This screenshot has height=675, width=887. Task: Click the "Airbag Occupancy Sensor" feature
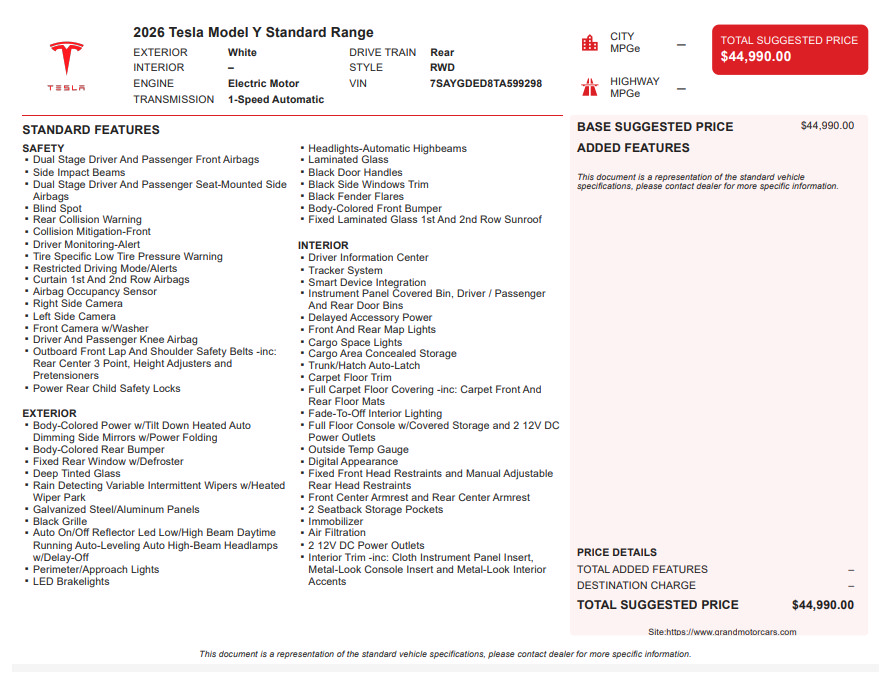tap(94, 291)
